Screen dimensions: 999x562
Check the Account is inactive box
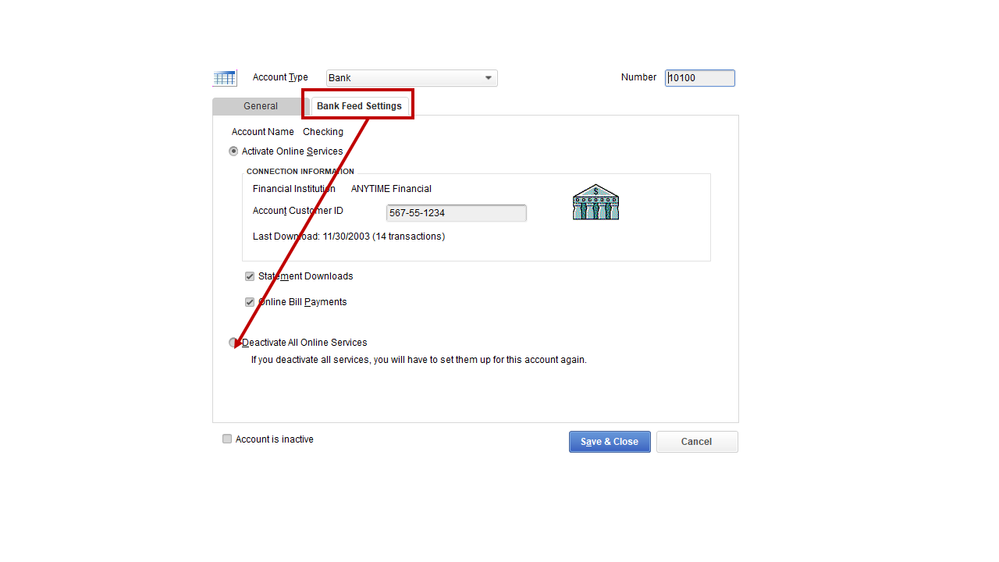point(227,439)
